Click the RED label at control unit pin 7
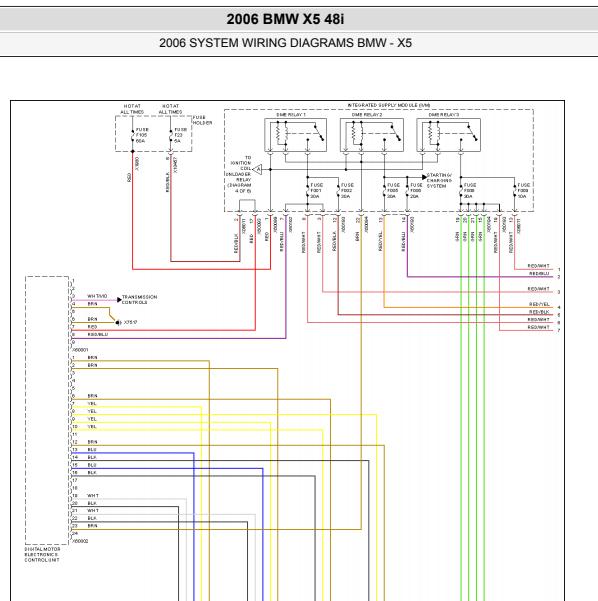Viewport: 598px width, 601px height. [x=92, y=327]
